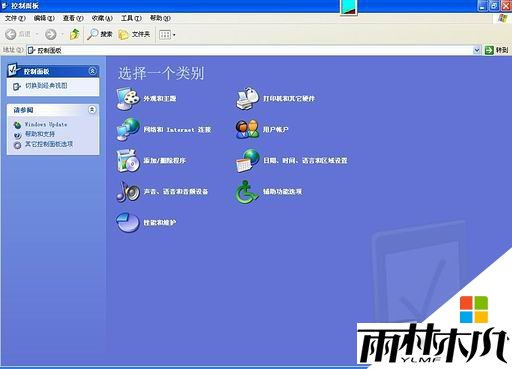Open the 外观和主题 category icon
Viewport: 512px width, 369px height.
click(127, 99)
